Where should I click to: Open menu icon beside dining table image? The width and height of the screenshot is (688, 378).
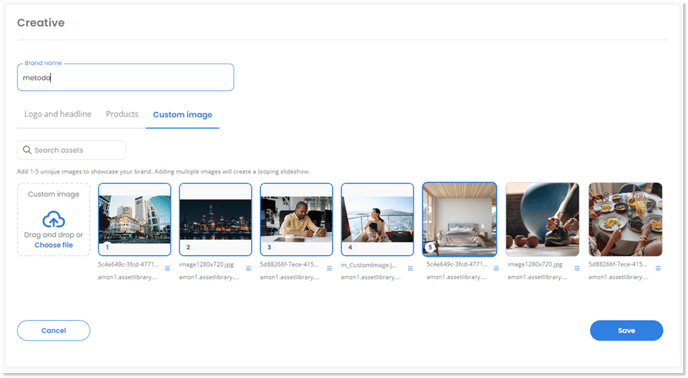[658, 268]
